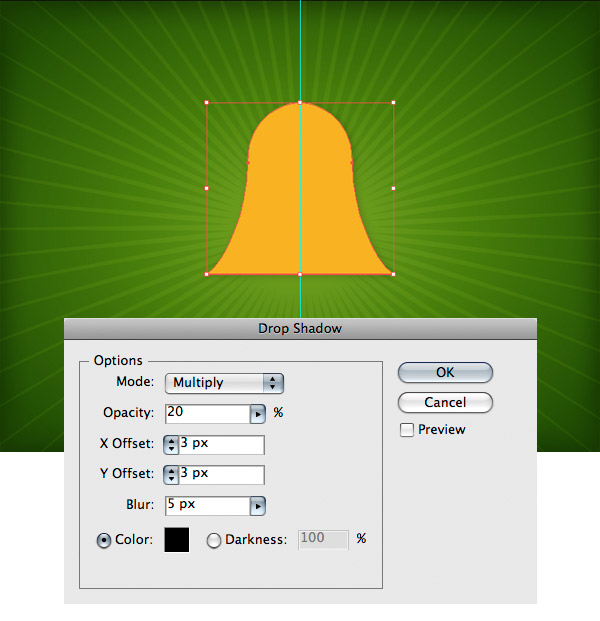Click the bottom-right bounding box handle

click(393, 274)
